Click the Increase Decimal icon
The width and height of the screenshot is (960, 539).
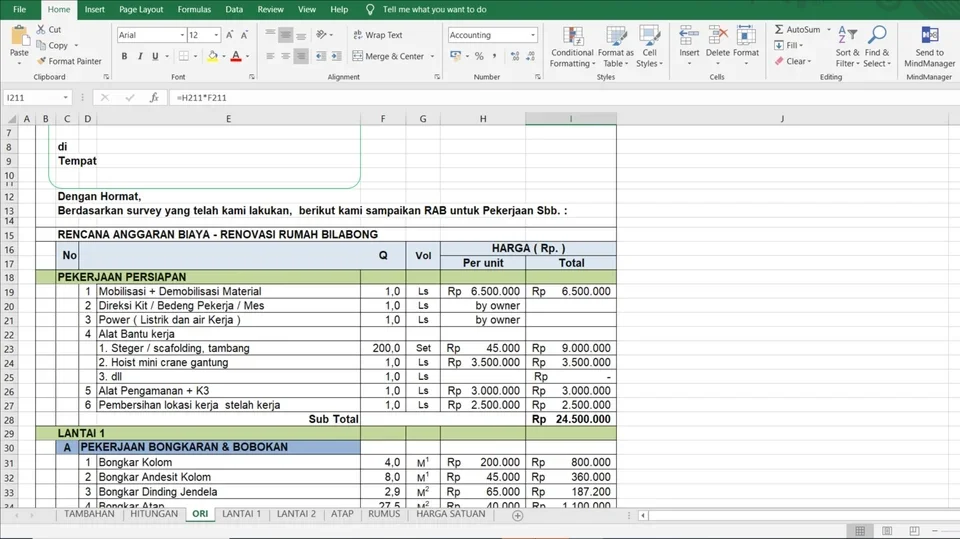coord(515,56)
